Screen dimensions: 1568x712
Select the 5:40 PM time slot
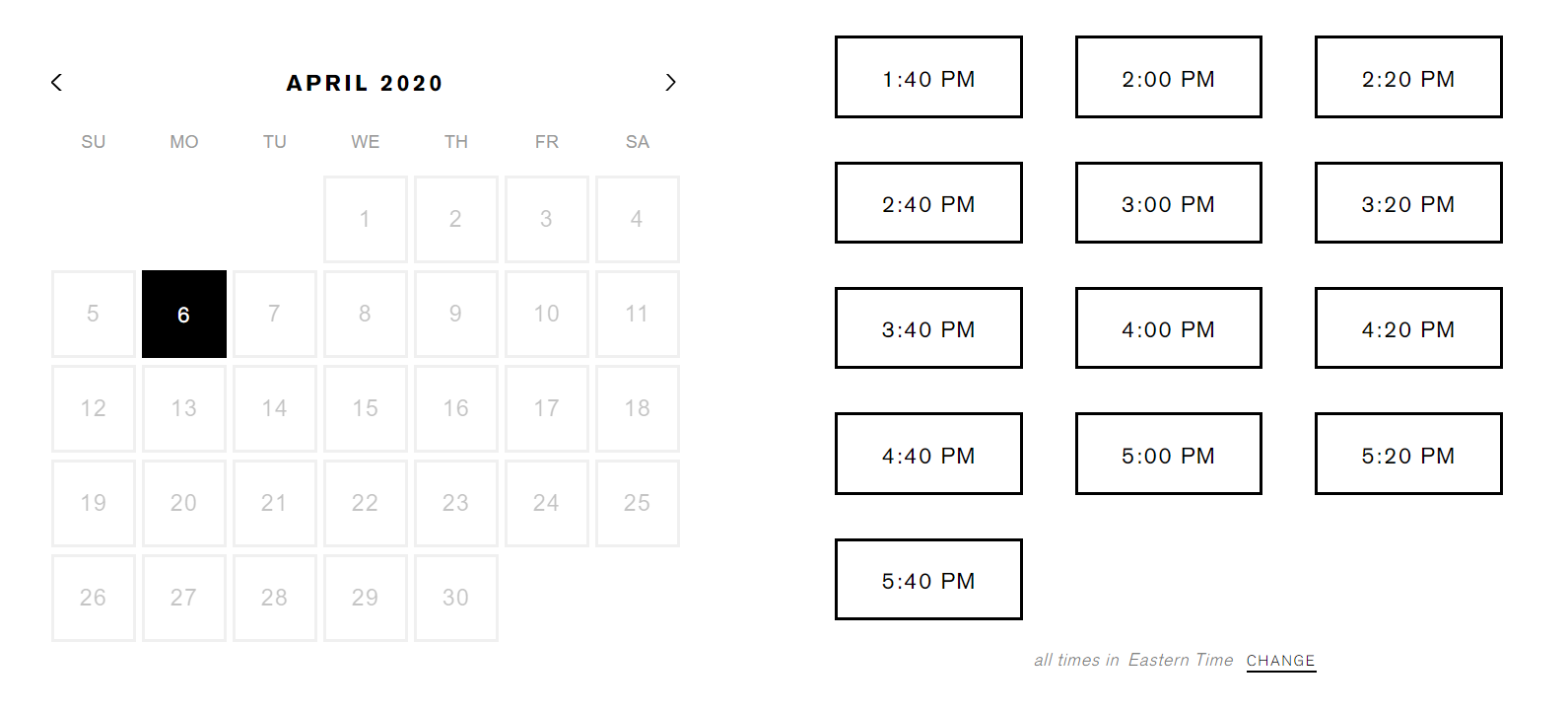click(x=928, y=580)
